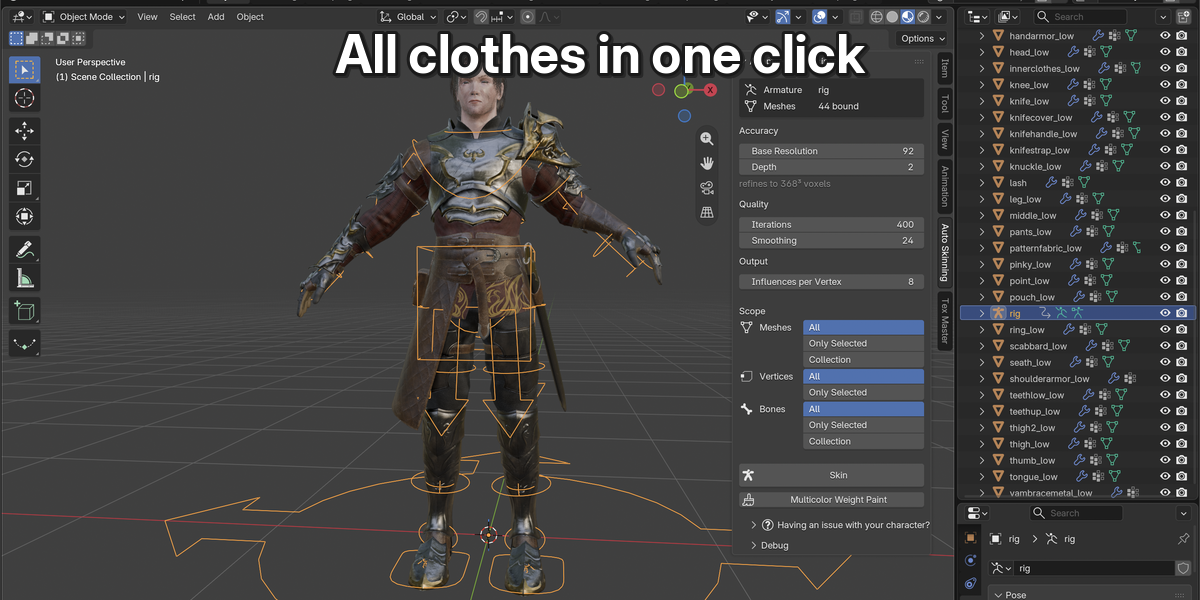Click the outliner Search field
The image size is (1200, 600).
(1079, 17)
